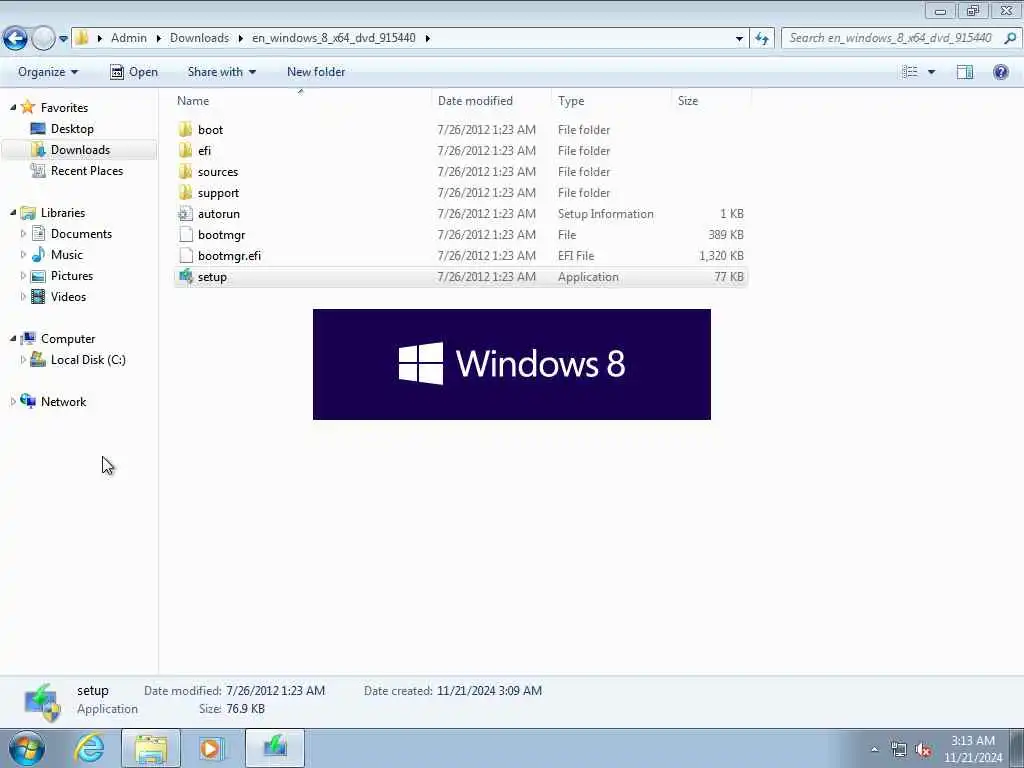Screen dimensions: 1024x768
Task: Select the bootmgr file icon
Action: [185, 234]
